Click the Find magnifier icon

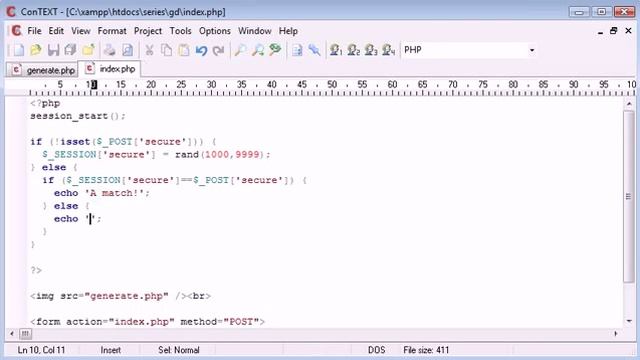click(240, 50)
